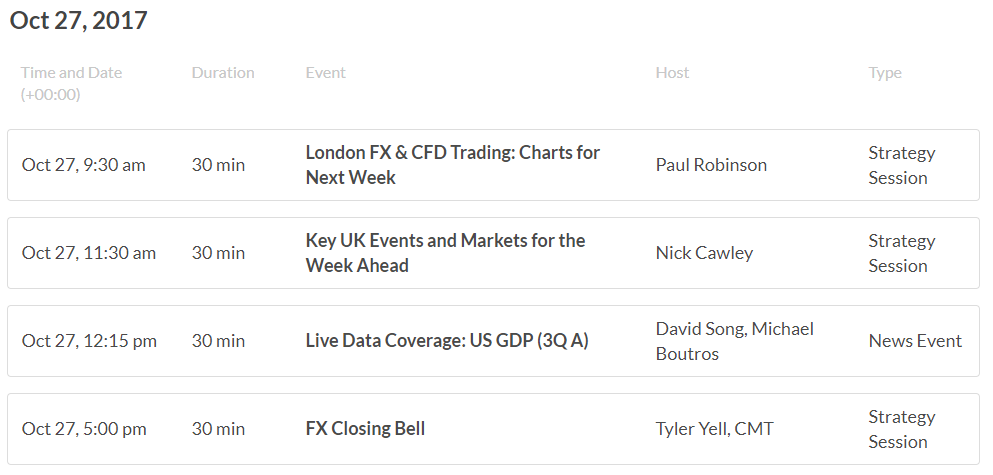This screenshot has height=475, width=993.
Task: Click the Oct 27, 11:30 am time cell
Action: pos(89,253)
